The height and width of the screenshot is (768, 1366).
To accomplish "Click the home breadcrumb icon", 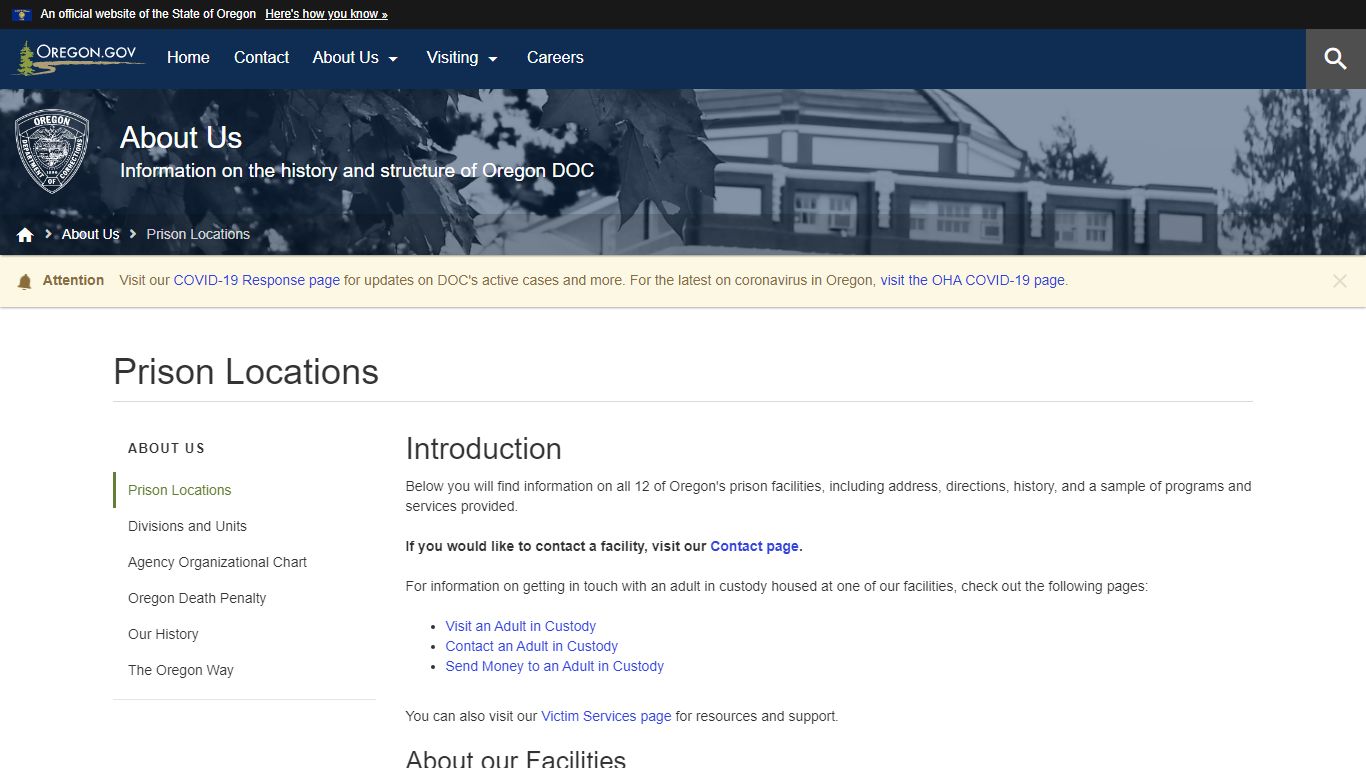I will click(x=25, y=233).
